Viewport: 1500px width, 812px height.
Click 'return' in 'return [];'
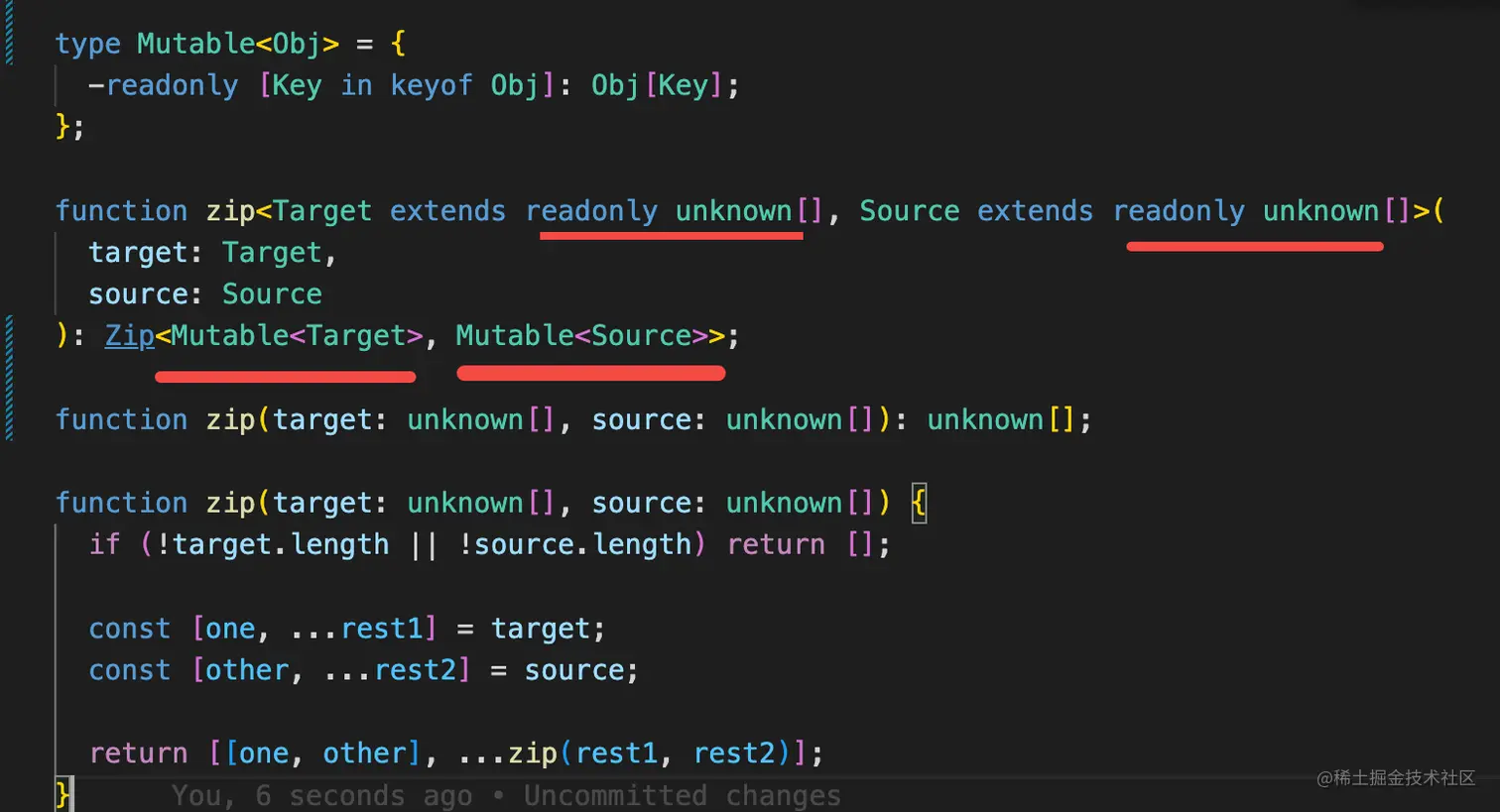776,545
